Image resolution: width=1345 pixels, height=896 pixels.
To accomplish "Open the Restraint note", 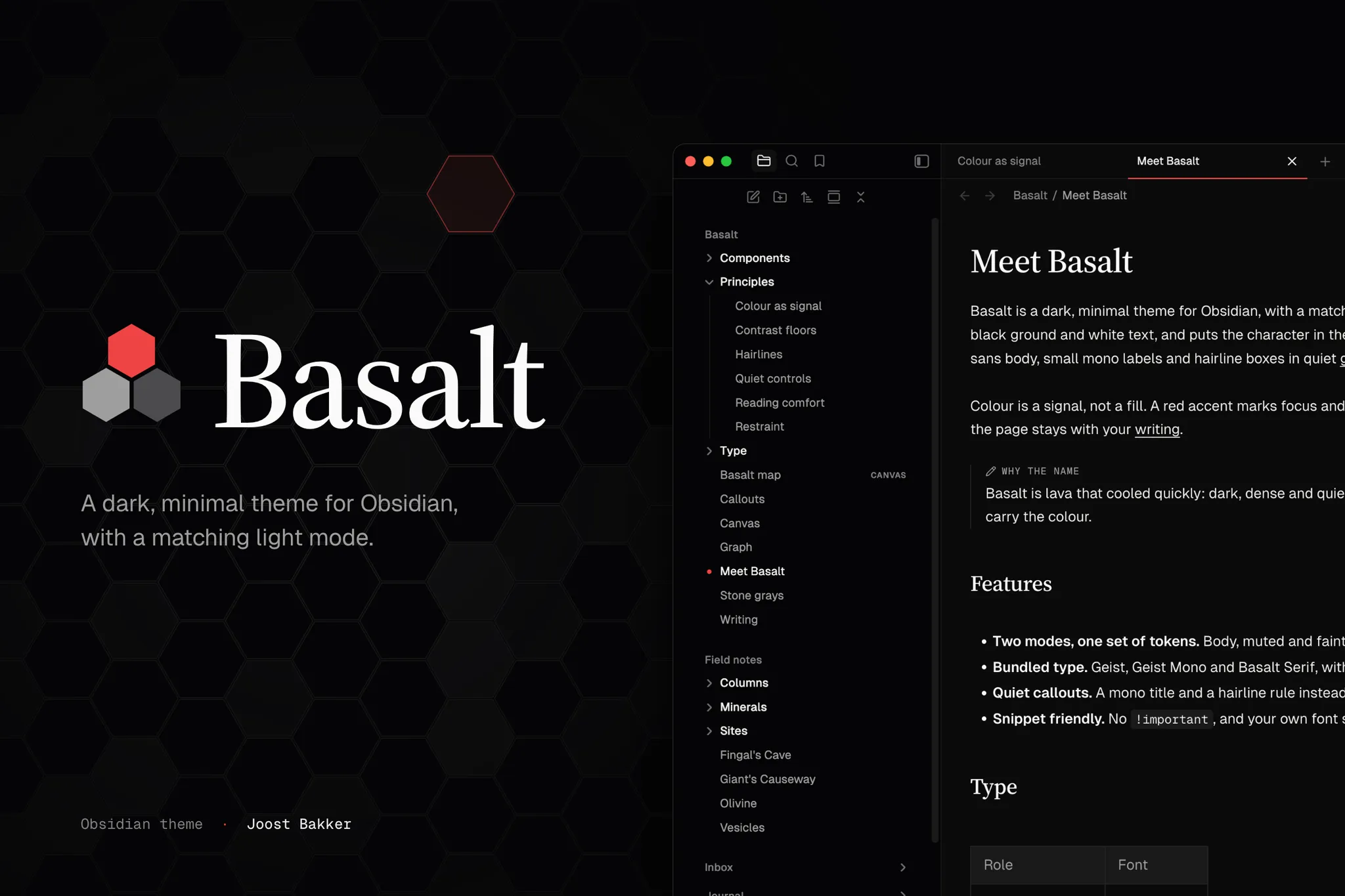I will (759, 427).
